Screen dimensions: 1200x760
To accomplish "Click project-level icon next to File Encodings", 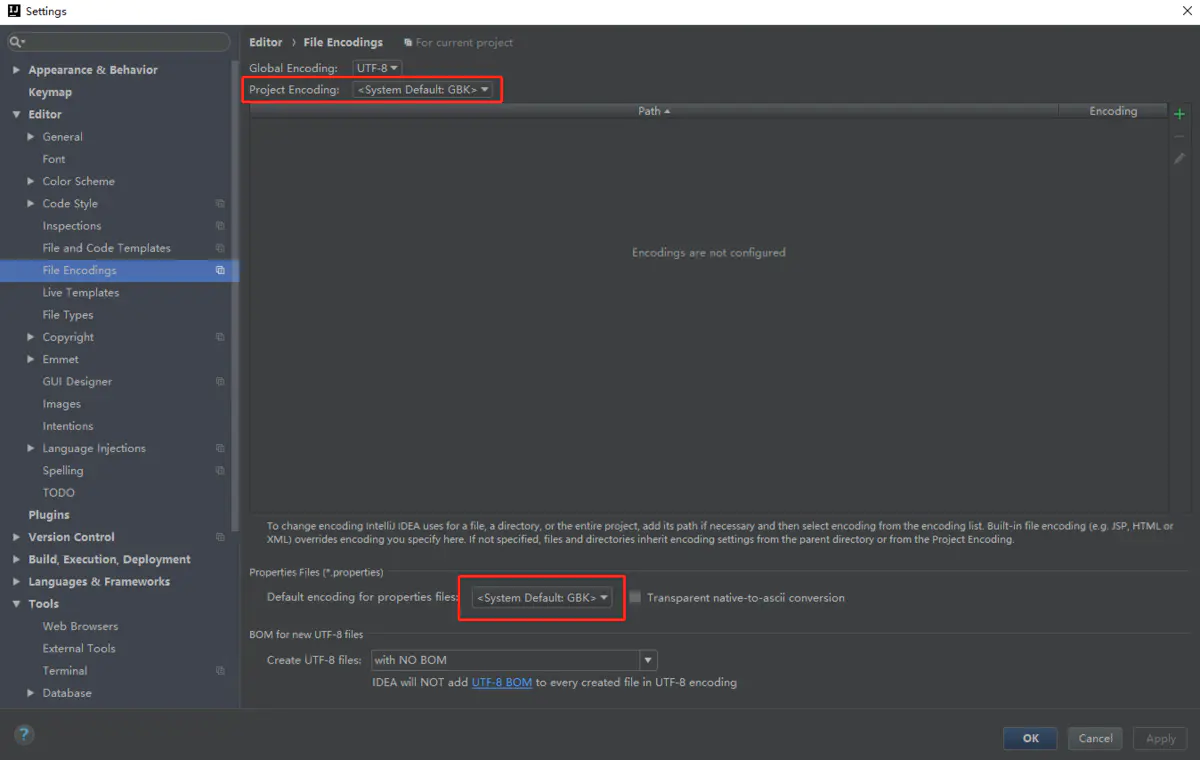I will (220, 270).
